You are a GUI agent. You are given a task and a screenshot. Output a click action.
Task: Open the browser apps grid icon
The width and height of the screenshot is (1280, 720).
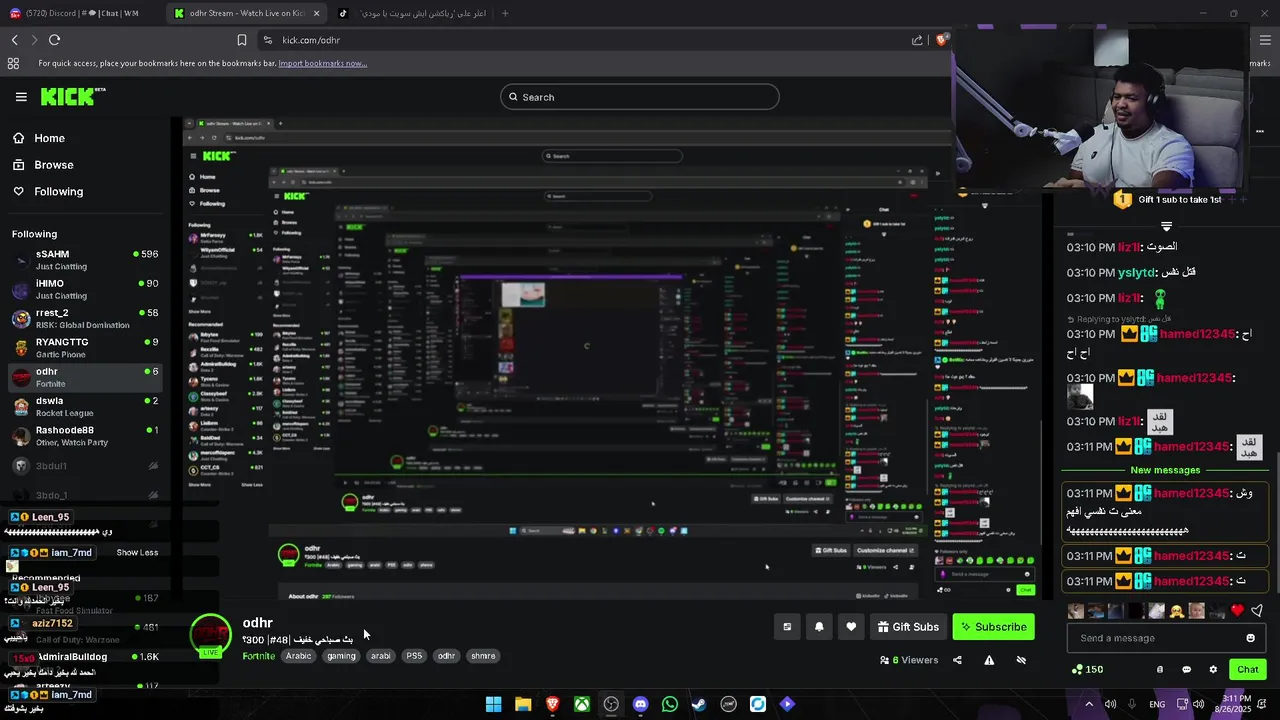(13, 63)
